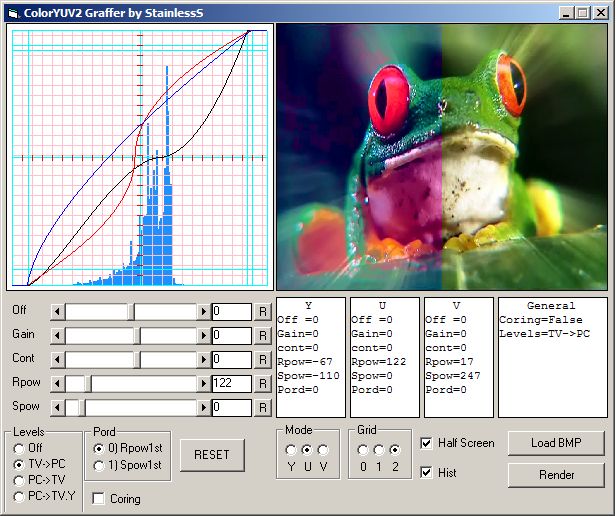616x516 pixels.
Task: Click the right arrow of the Cont slider
Action: pos(203,360)
